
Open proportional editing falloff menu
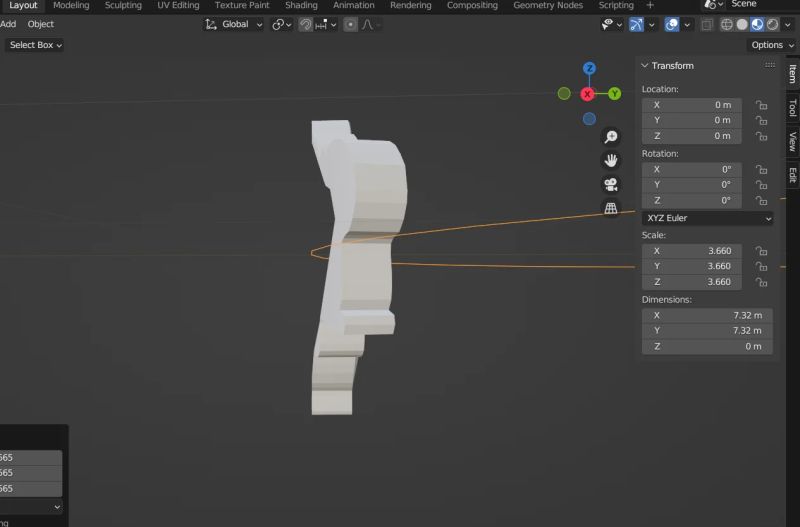[371, 24]
